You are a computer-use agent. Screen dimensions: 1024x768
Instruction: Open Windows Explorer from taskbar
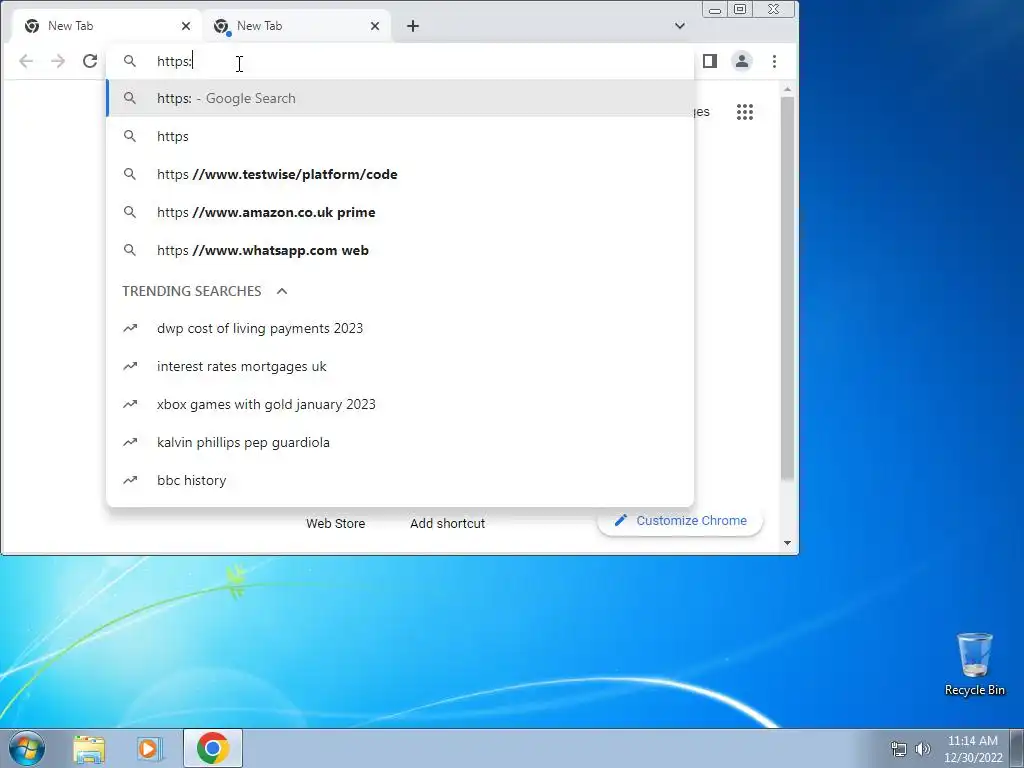89,748
